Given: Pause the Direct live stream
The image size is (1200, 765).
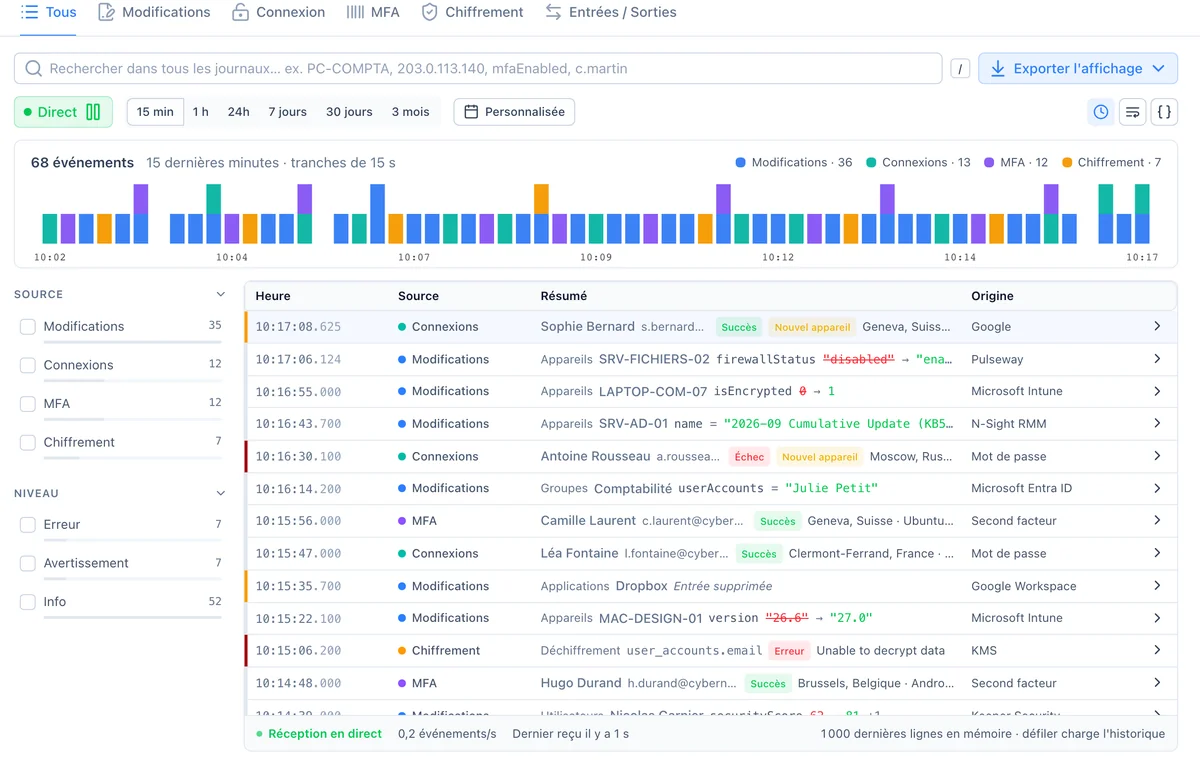Looking at the screenshot, I should click(63, 112).
